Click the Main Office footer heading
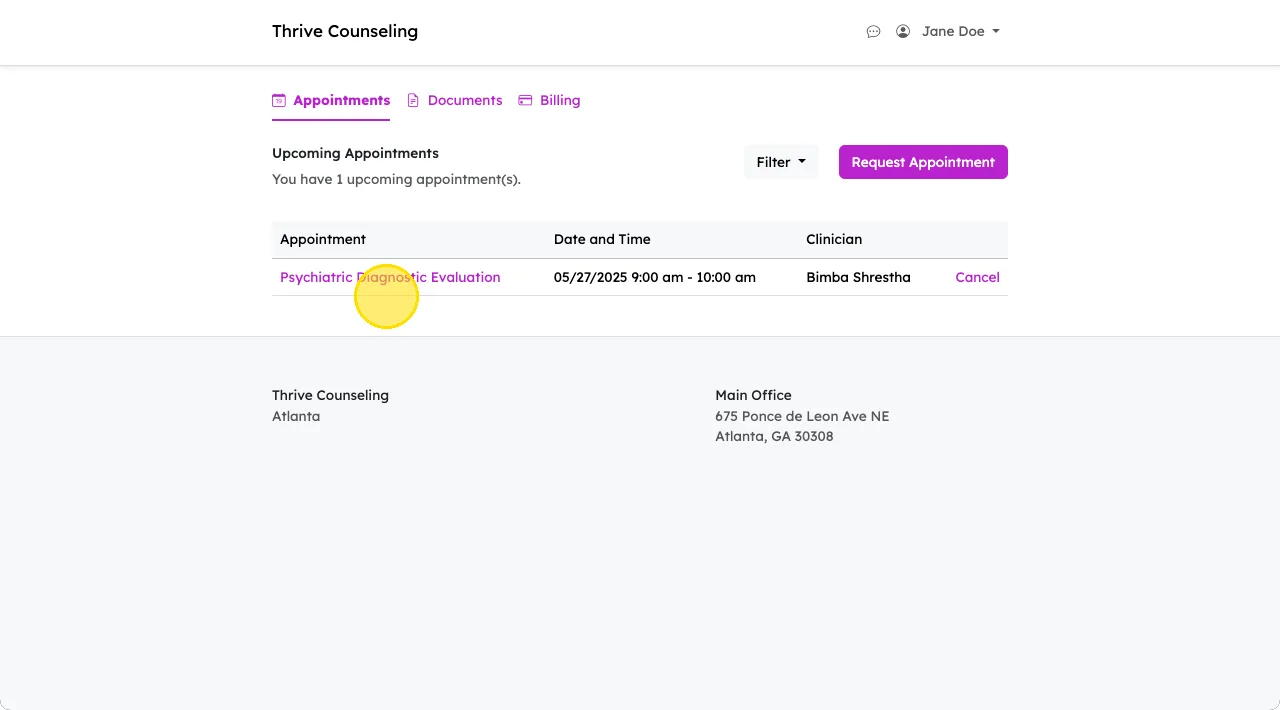Image resolution: width=1280 pixels, height=710 pixels. tap(753, 396)
